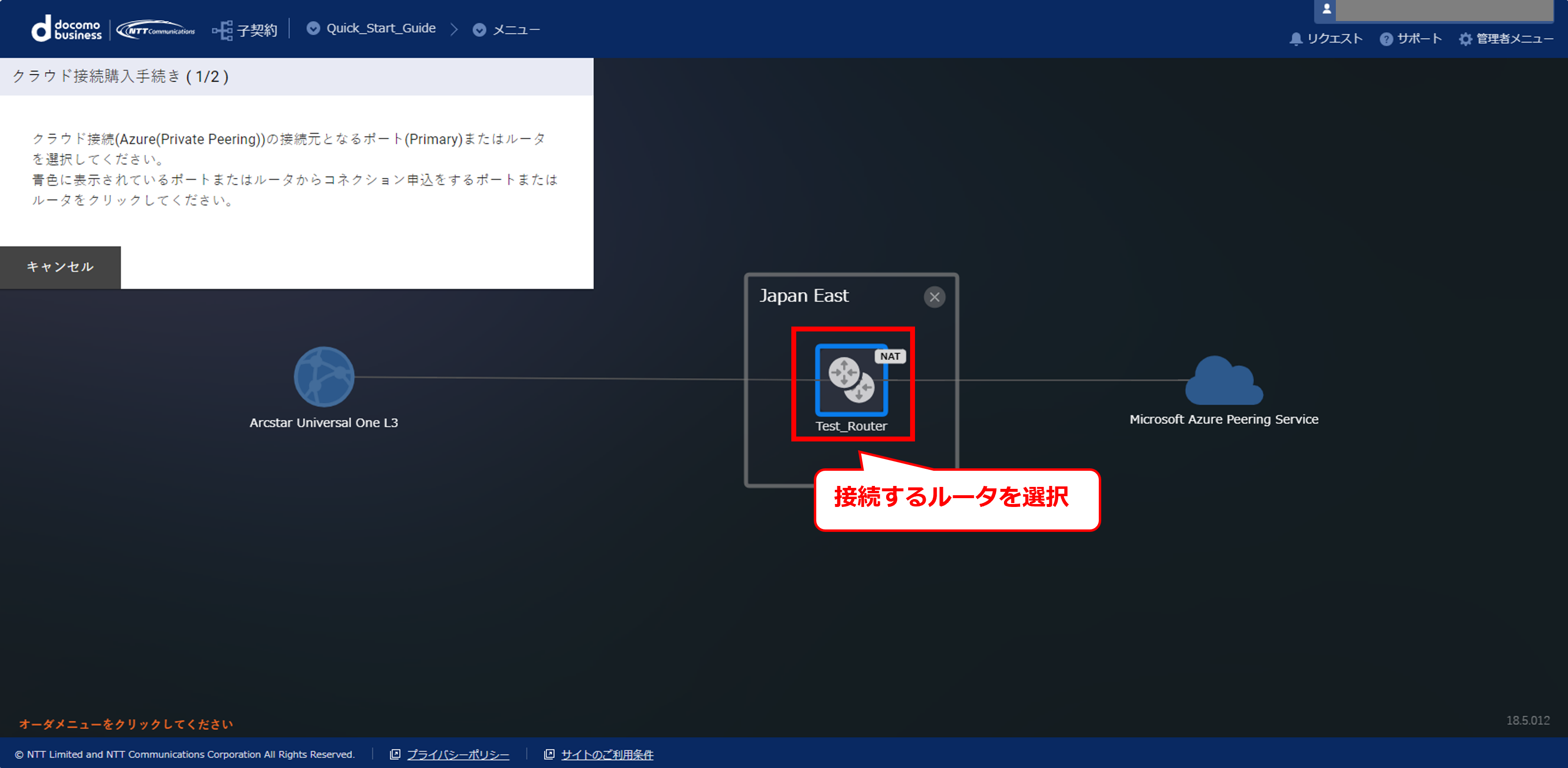Open the 管理者メニュー settings
The height and width of the screenshot is (768, 1568).
pos(1506,39)
